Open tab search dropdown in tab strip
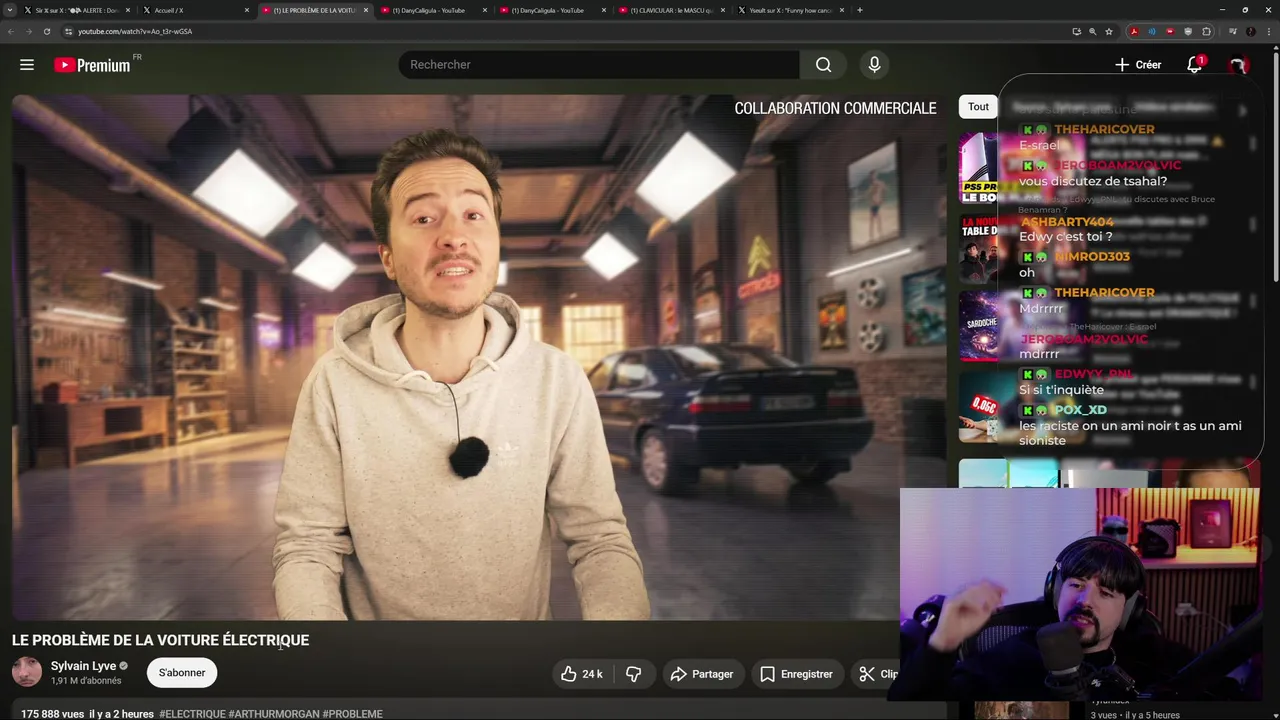This screenshot has width=1280, height=720. (x=9, y=10)
